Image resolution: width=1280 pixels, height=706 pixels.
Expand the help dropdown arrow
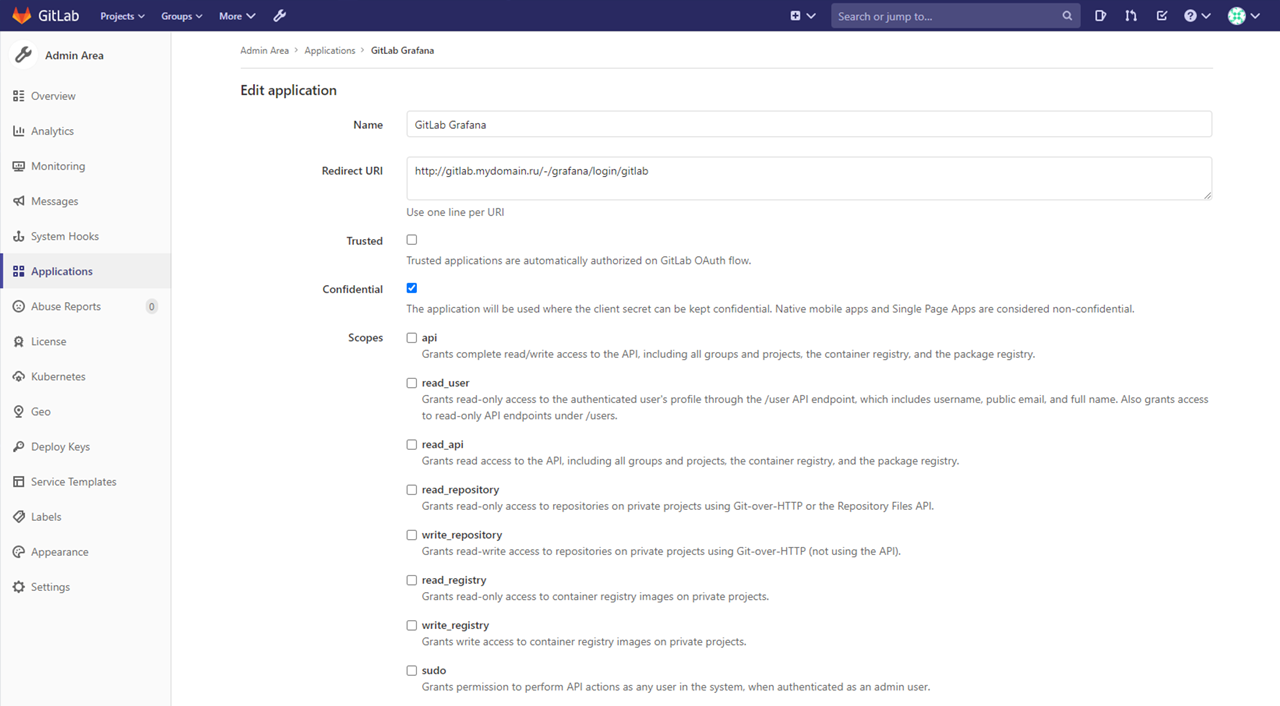point(1206,16)
